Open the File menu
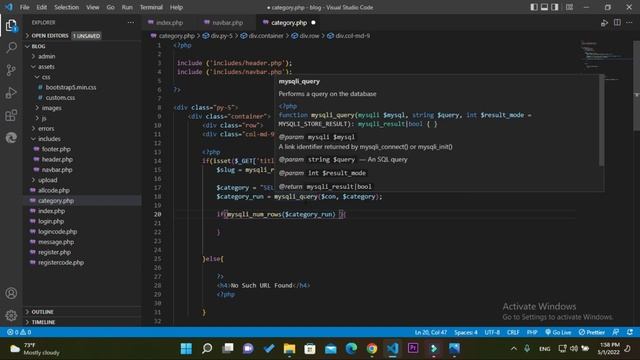 coord(24,7)
